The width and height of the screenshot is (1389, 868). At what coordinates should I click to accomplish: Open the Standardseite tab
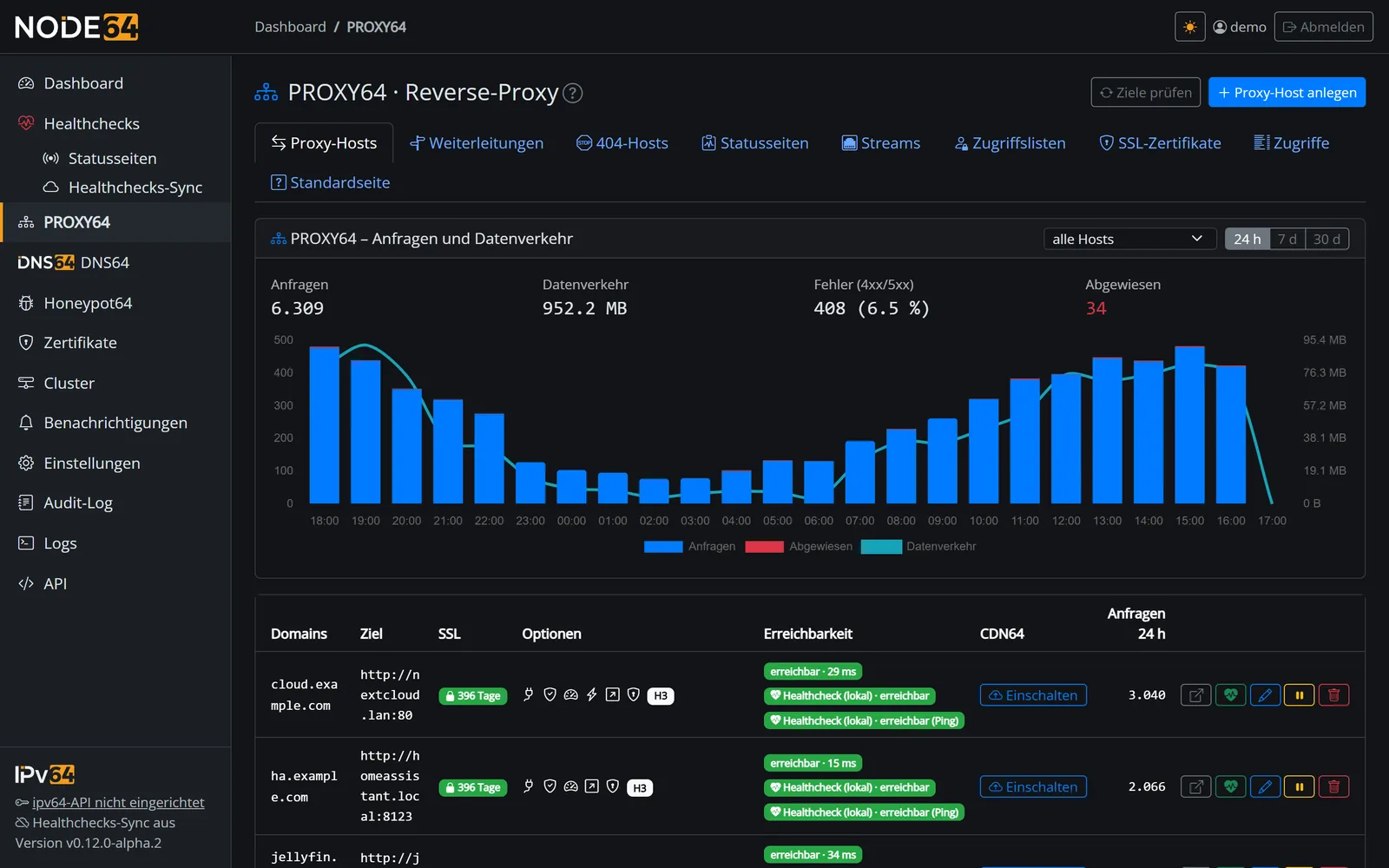331,183
